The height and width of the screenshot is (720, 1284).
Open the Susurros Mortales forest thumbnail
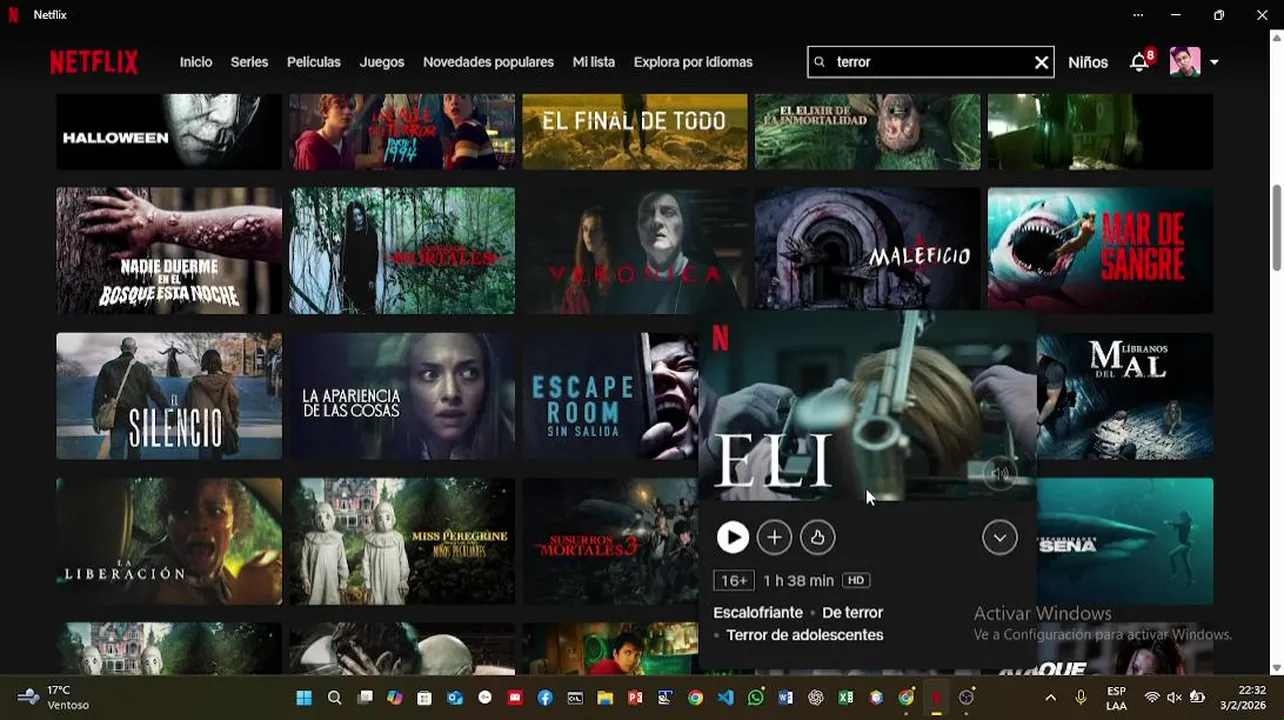[402, 251]
